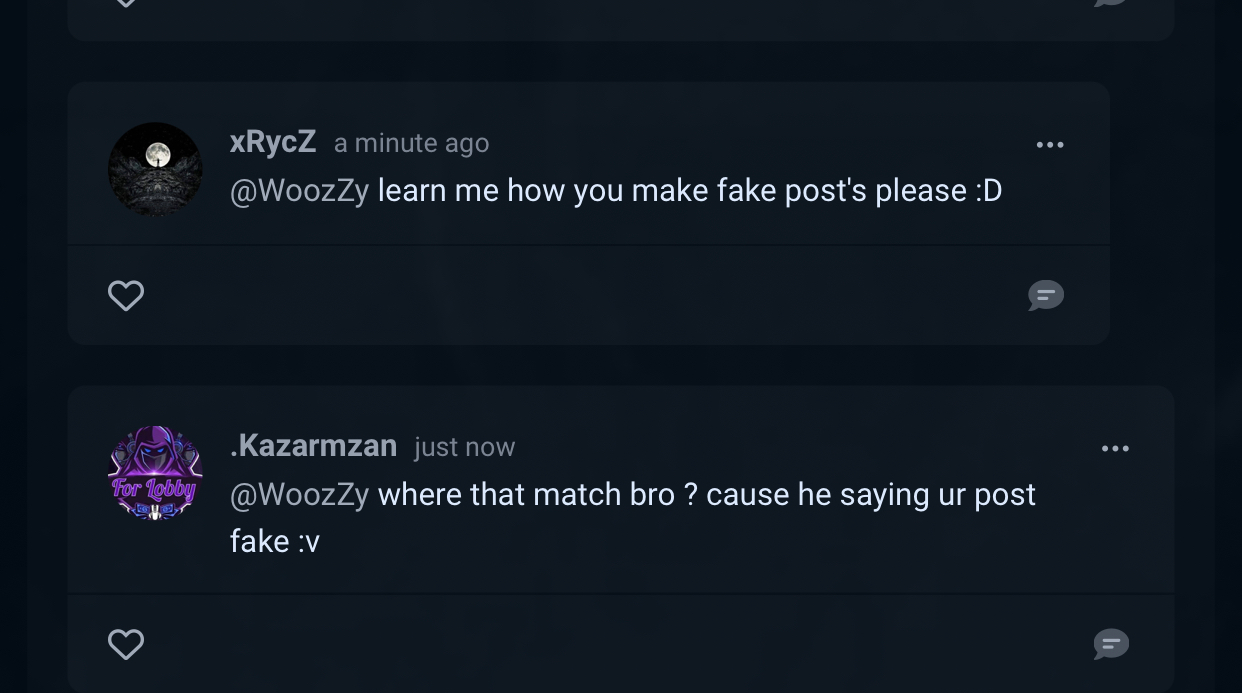Click the cut-off heart icon at top
The image size is (1242, 693).
coord(126,3)
